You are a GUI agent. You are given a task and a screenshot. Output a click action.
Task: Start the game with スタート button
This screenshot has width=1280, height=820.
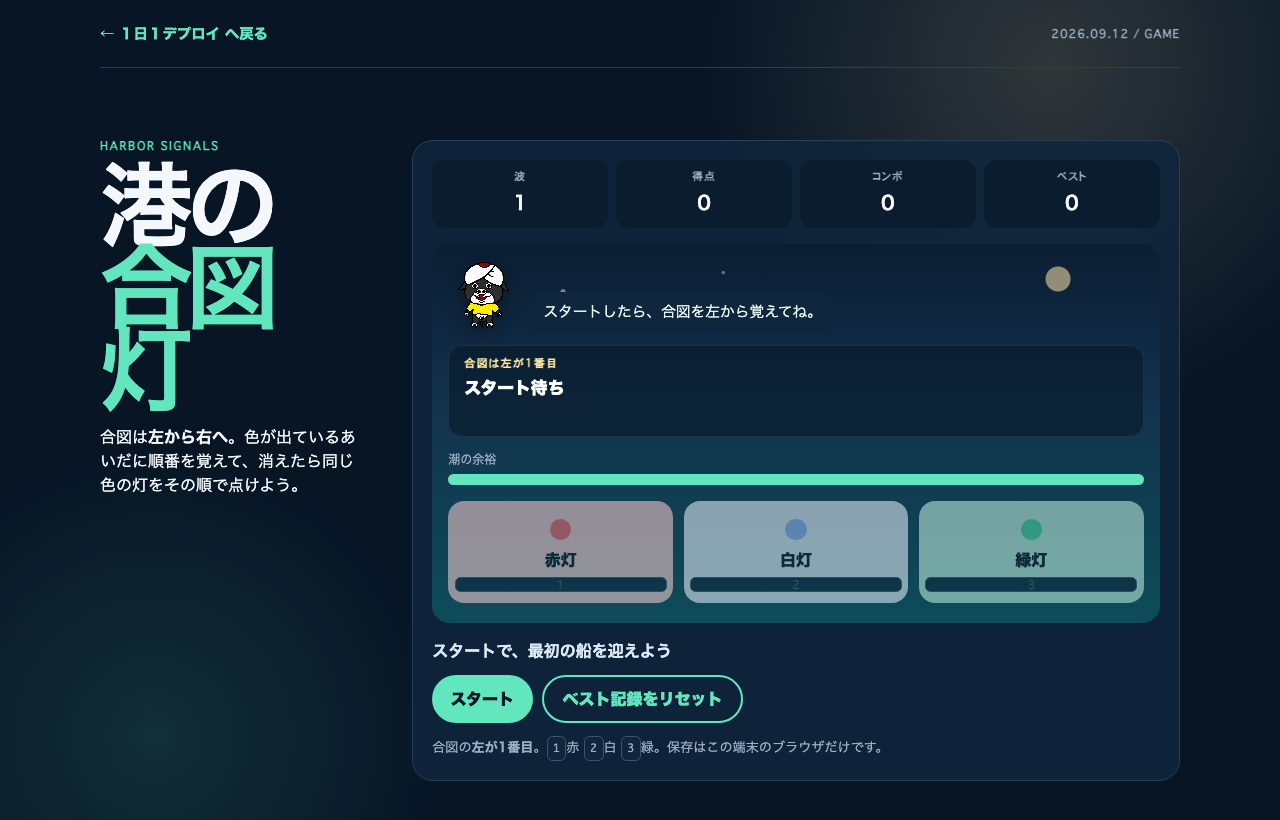(482, 699)
